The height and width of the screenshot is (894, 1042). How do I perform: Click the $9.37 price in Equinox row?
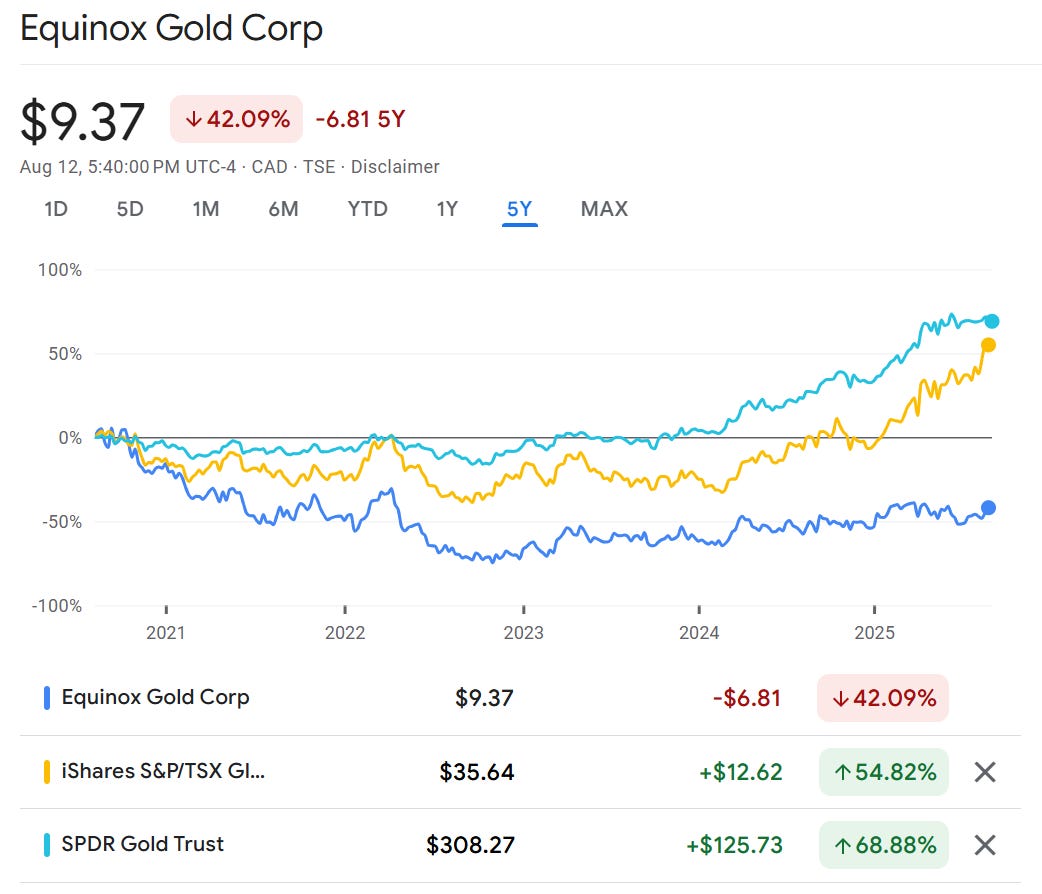coord(484,698)
